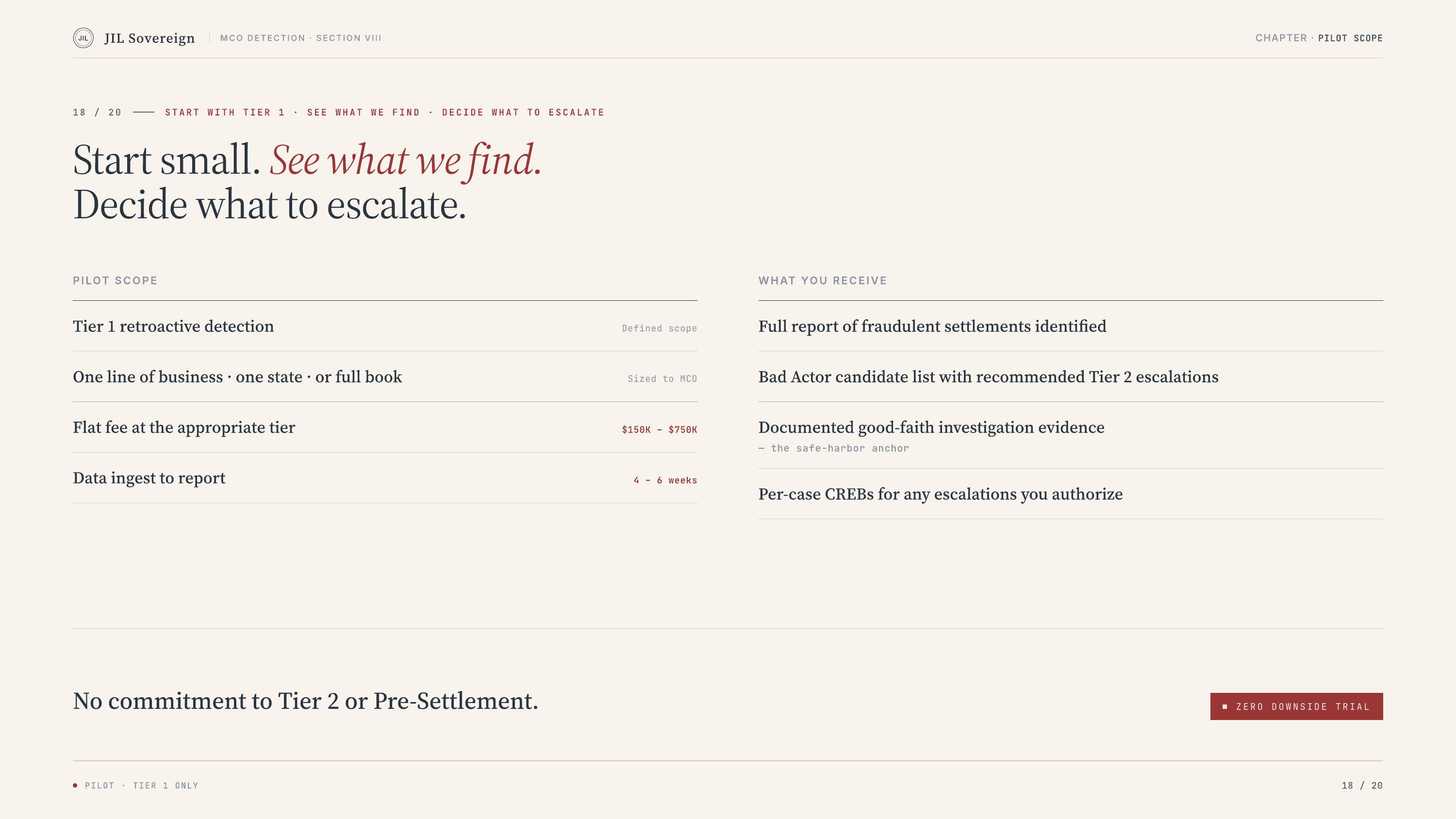Click the No commitment to Tier 2 statement

coord(305,701)
